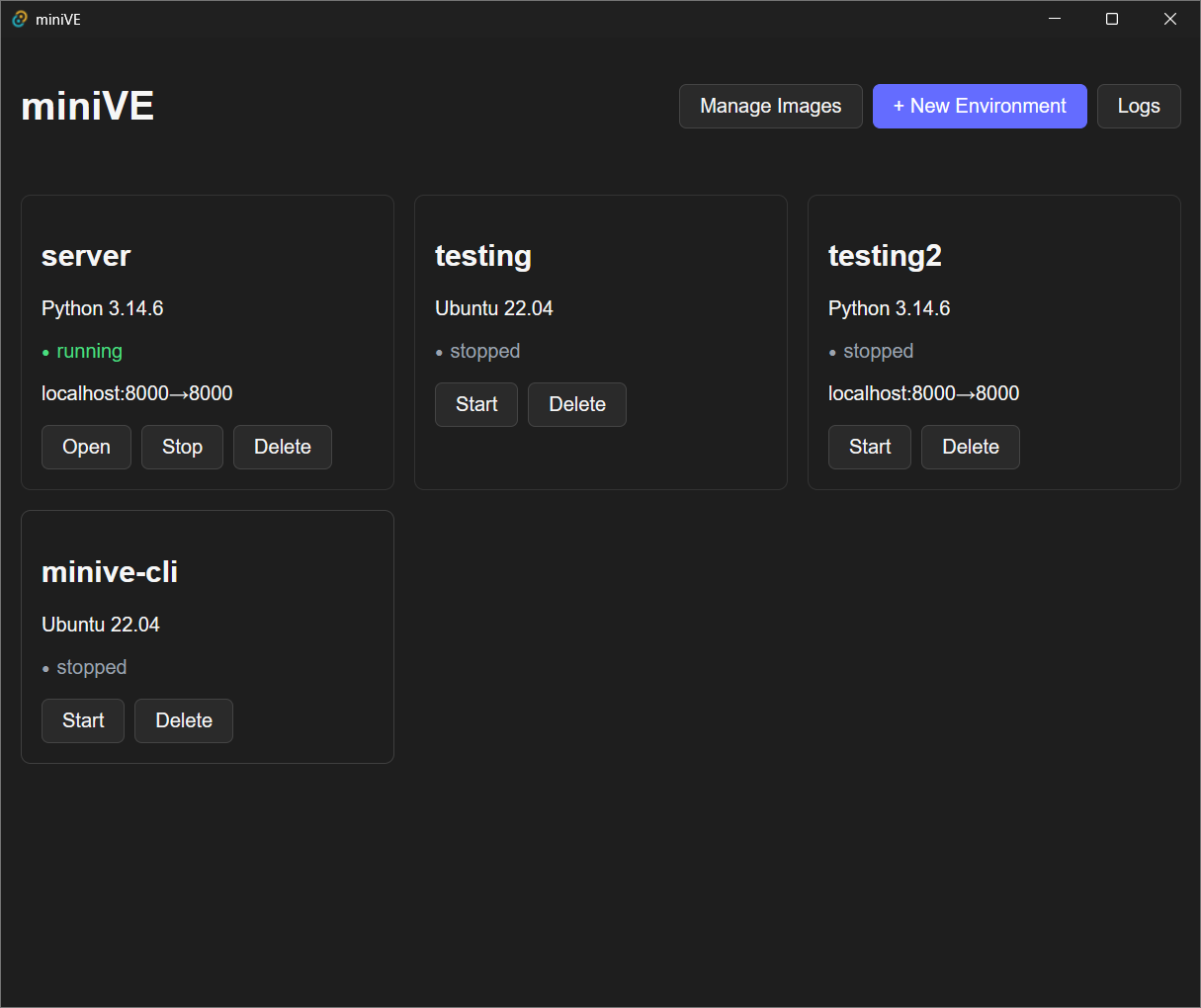The height and width of the screenshot is (1008, 1201).
Task: Delete the server environment
Action: tap(283, 447)
